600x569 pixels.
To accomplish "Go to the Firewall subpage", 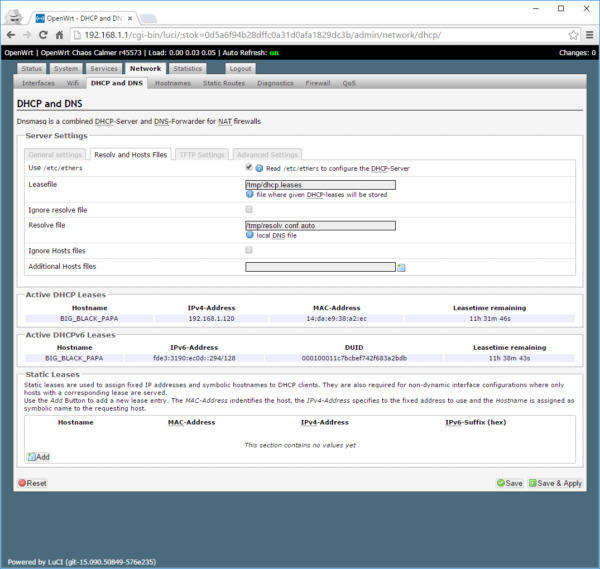I will 318,83.
